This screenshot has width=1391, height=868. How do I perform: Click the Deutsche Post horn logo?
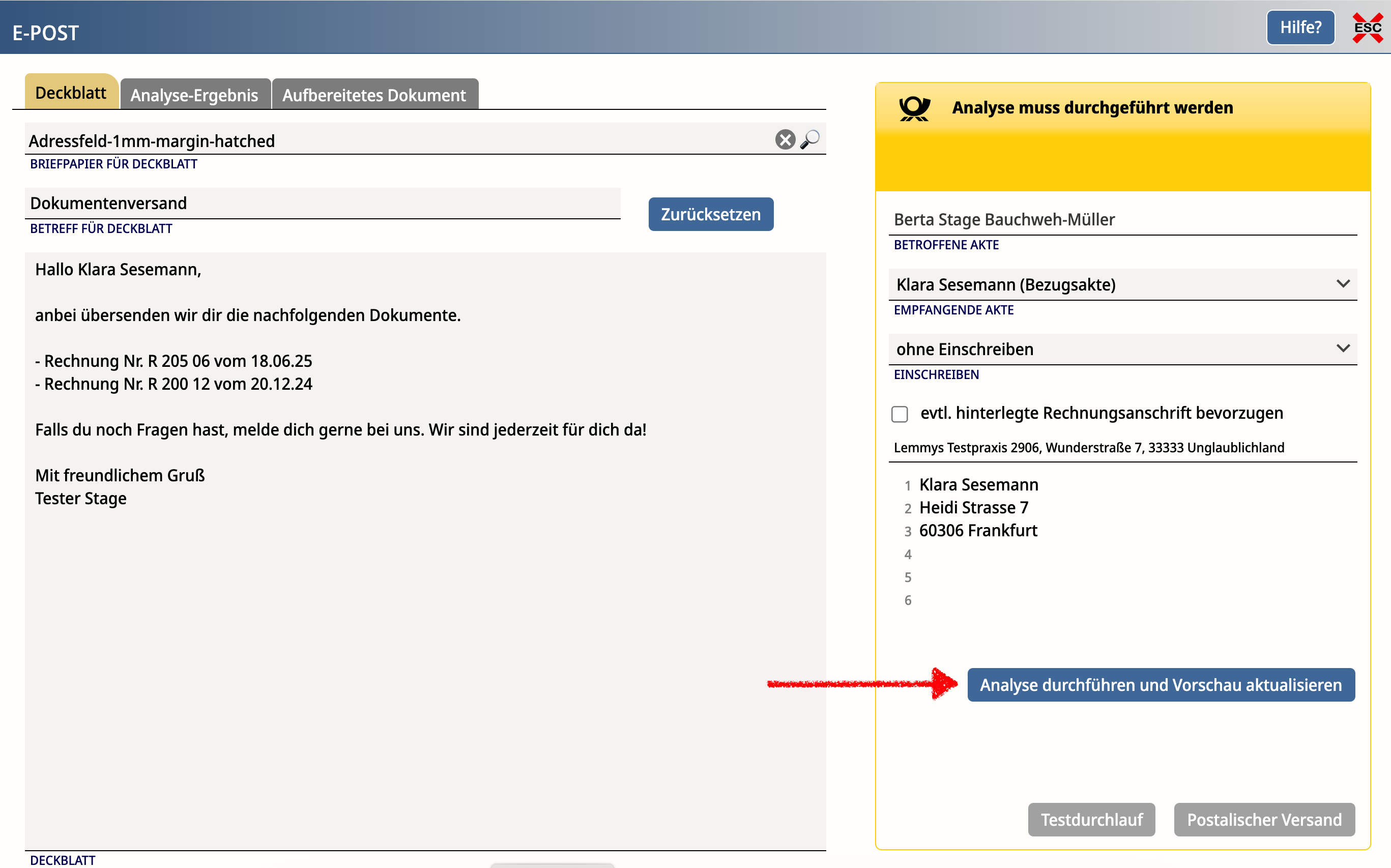[914, 108]
